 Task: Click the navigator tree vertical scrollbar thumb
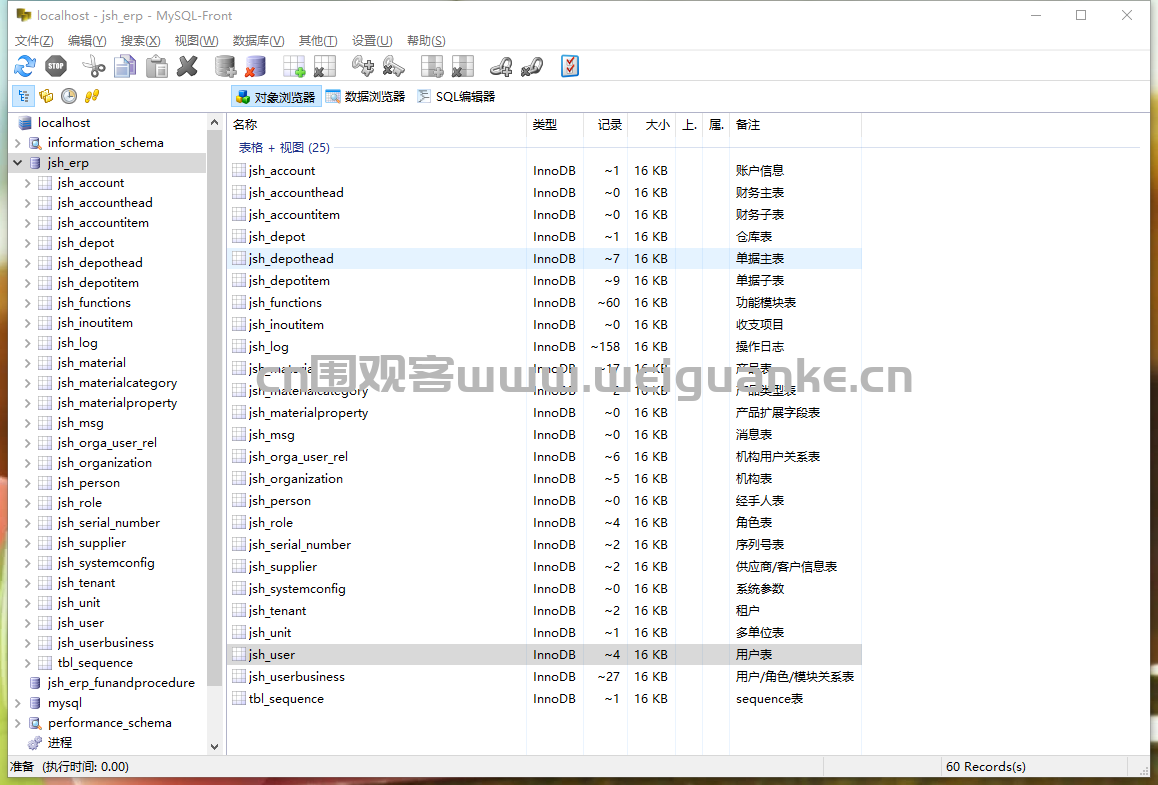pos(214,408)
